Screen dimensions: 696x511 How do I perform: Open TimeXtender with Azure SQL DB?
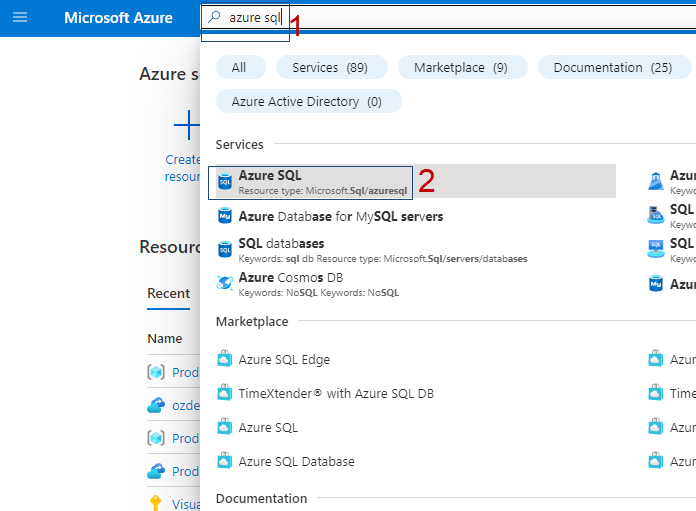pos(336,393)
